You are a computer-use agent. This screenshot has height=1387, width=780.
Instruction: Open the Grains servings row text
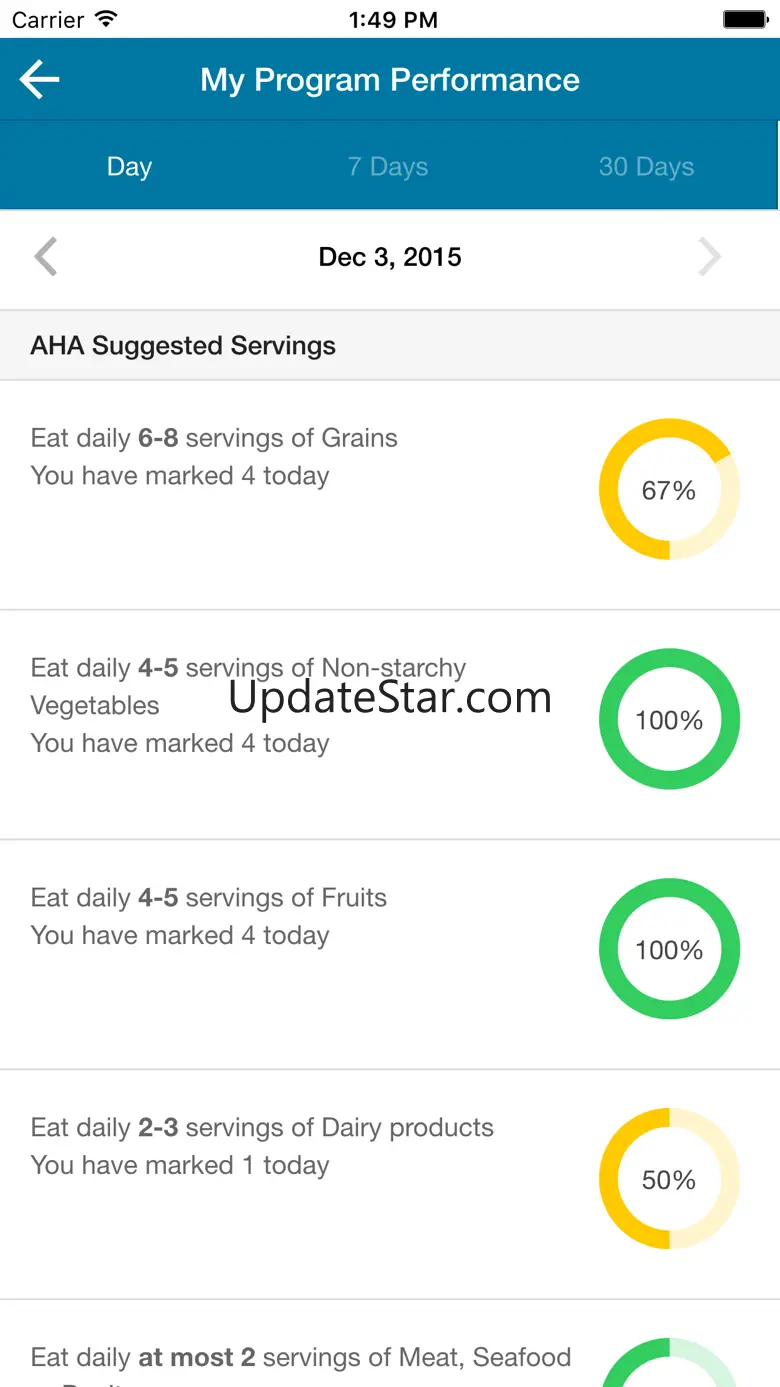tap(214, 456)
